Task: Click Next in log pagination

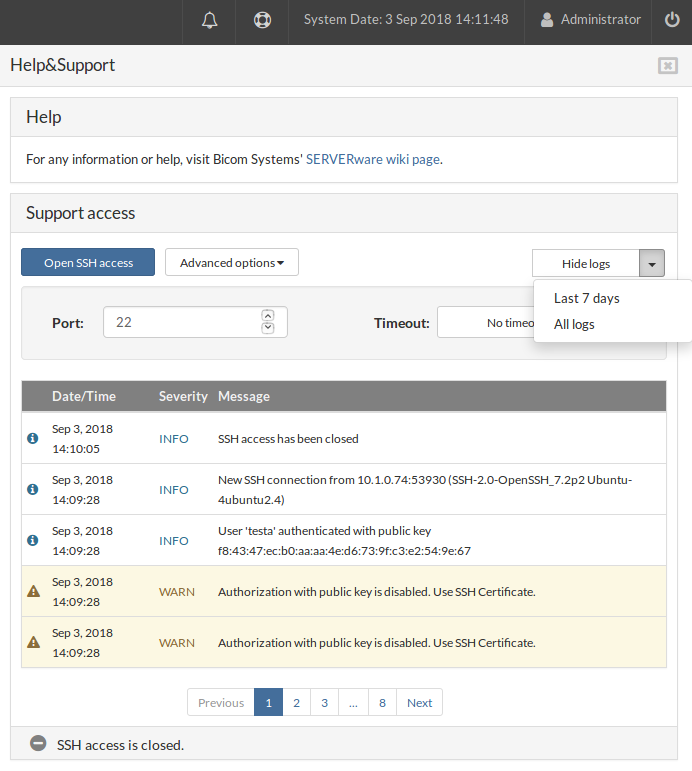Action: tap(419, 703)
